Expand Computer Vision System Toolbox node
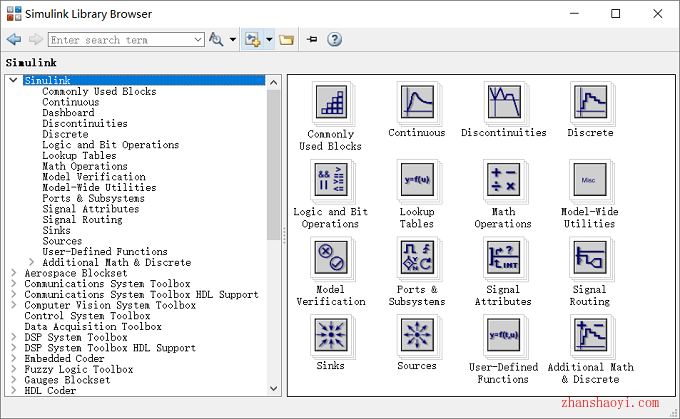This screenshot has height=419, width=680. (13, 304)
